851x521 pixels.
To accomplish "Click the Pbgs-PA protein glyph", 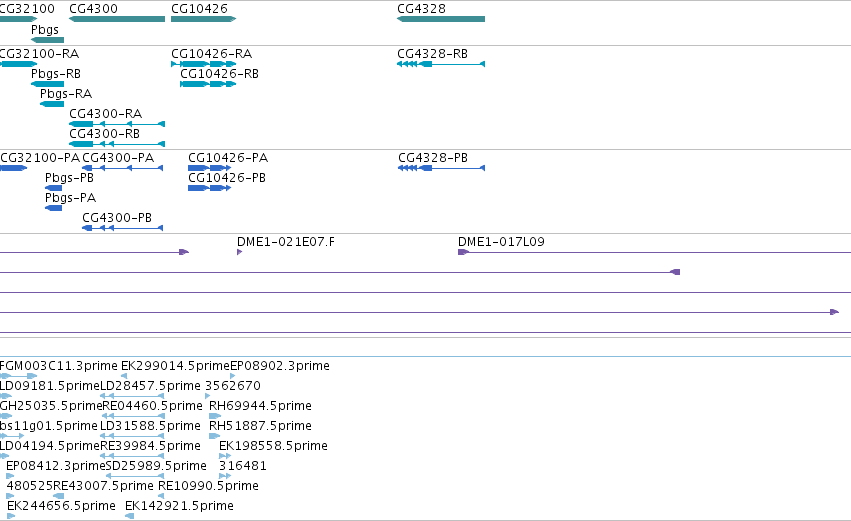I will [x=53, y=208].
